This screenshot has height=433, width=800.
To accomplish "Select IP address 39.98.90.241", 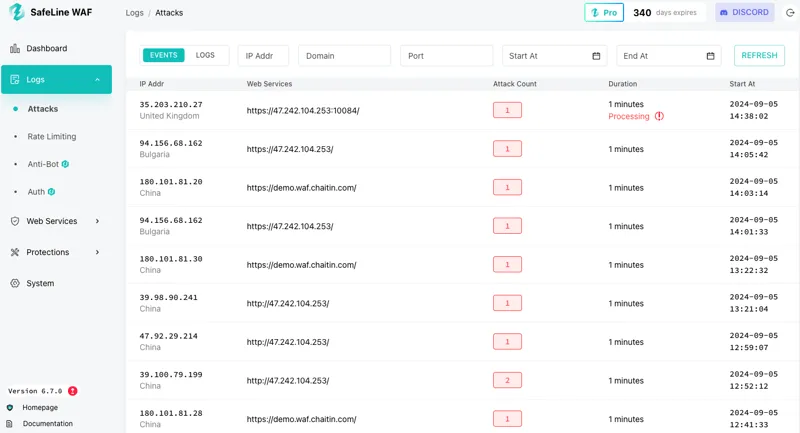I will 168,297.
